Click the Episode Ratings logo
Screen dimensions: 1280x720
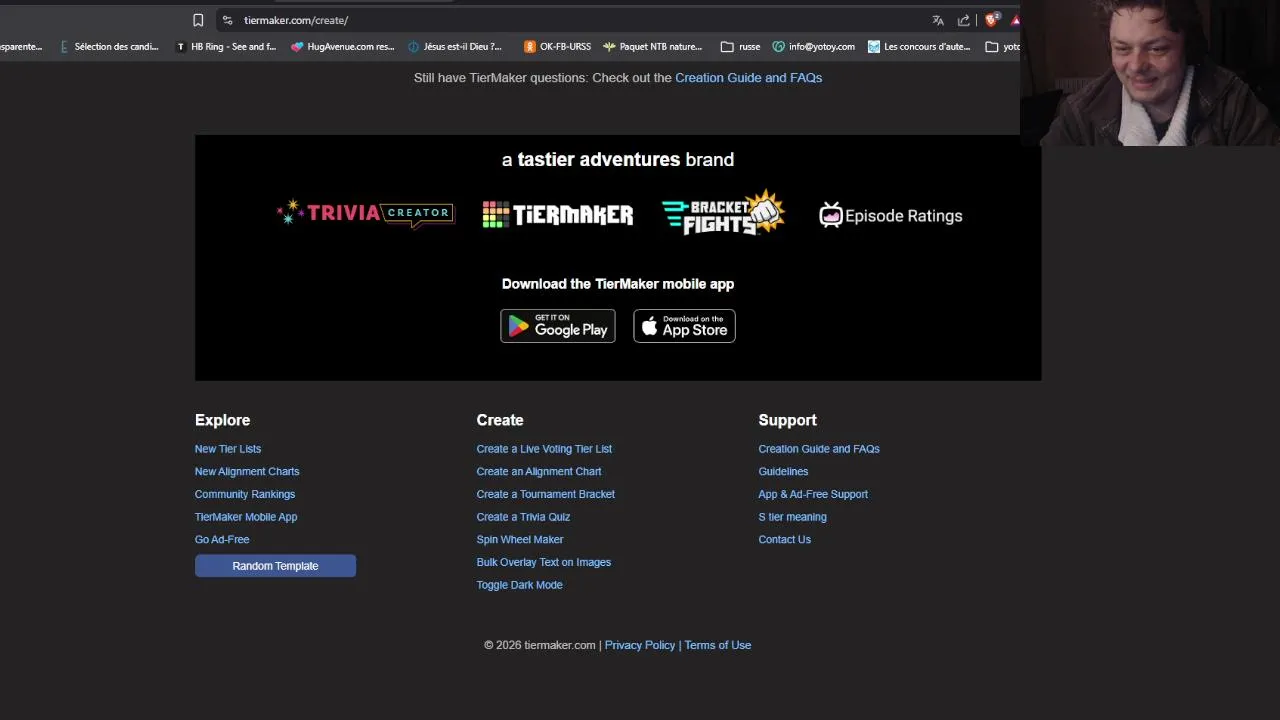coord(890,216)
